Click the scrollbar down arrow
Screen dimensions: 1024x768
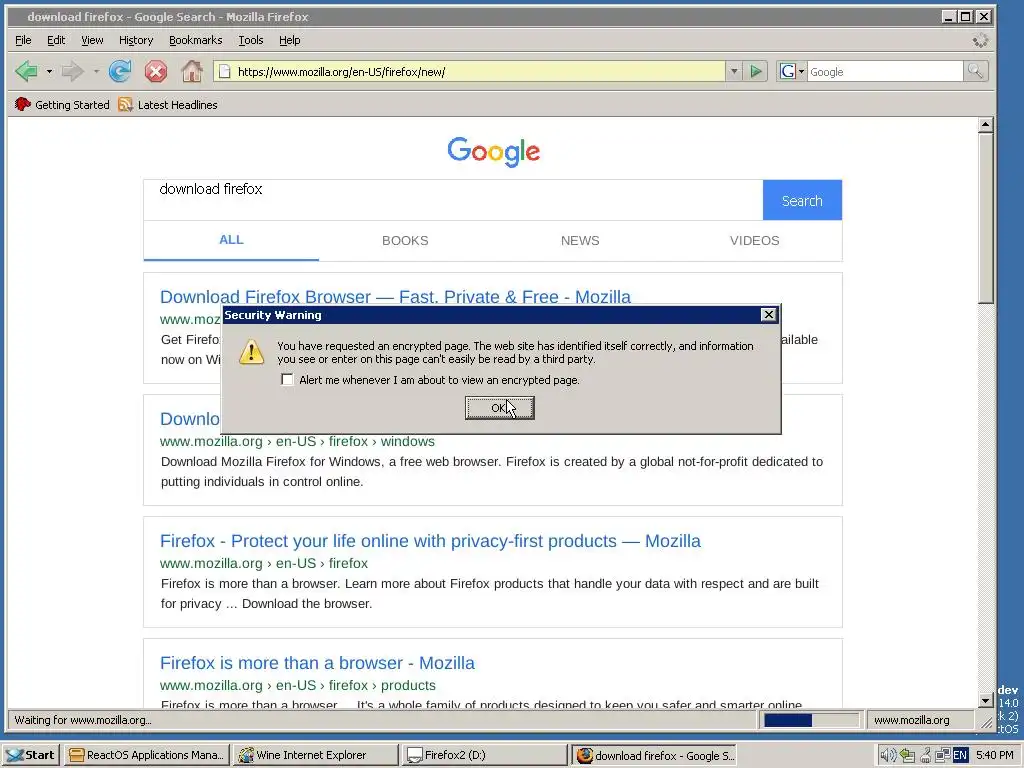tap(986, 700)
